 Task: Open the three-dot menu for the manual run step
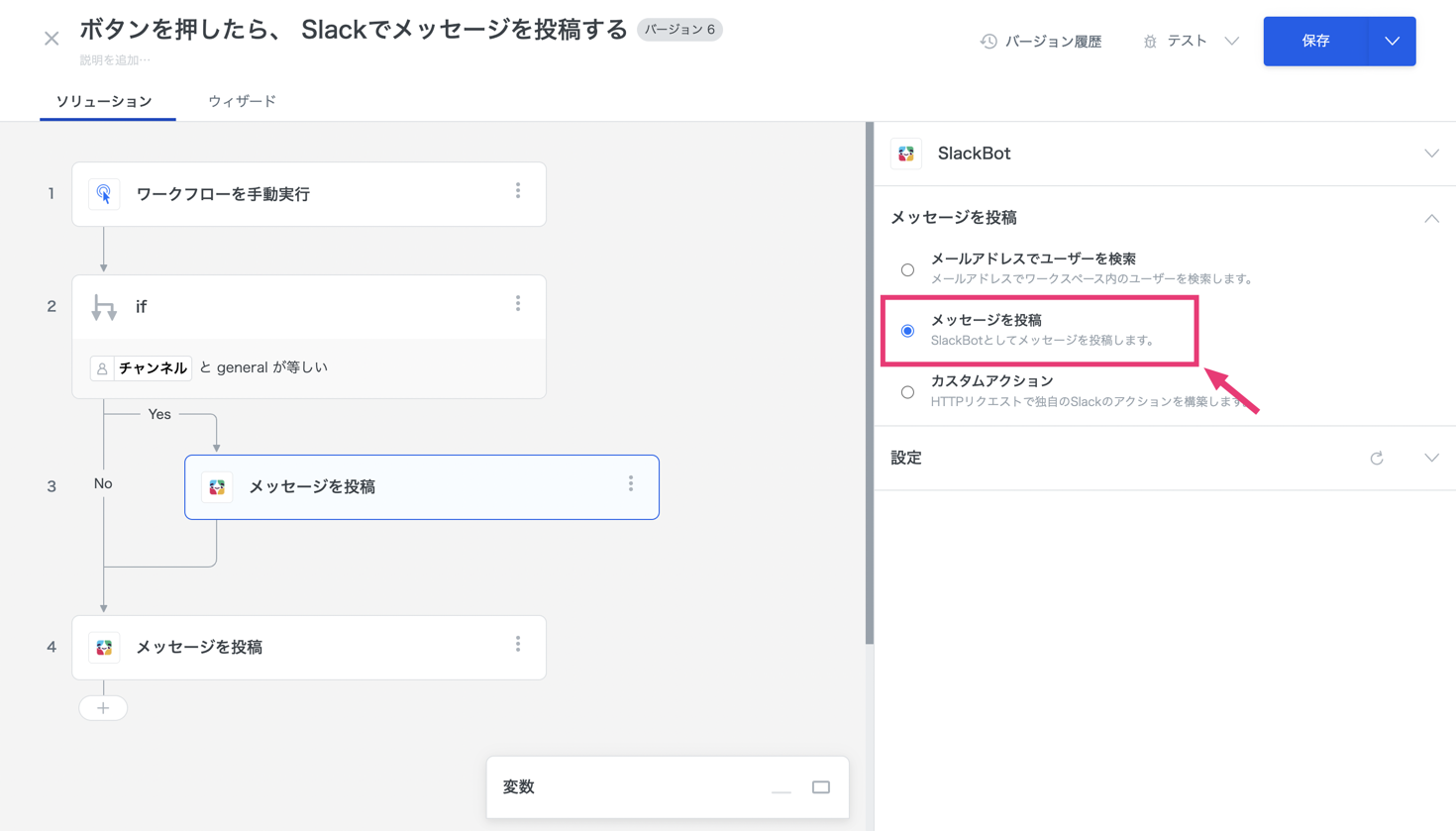coord(518,191)
